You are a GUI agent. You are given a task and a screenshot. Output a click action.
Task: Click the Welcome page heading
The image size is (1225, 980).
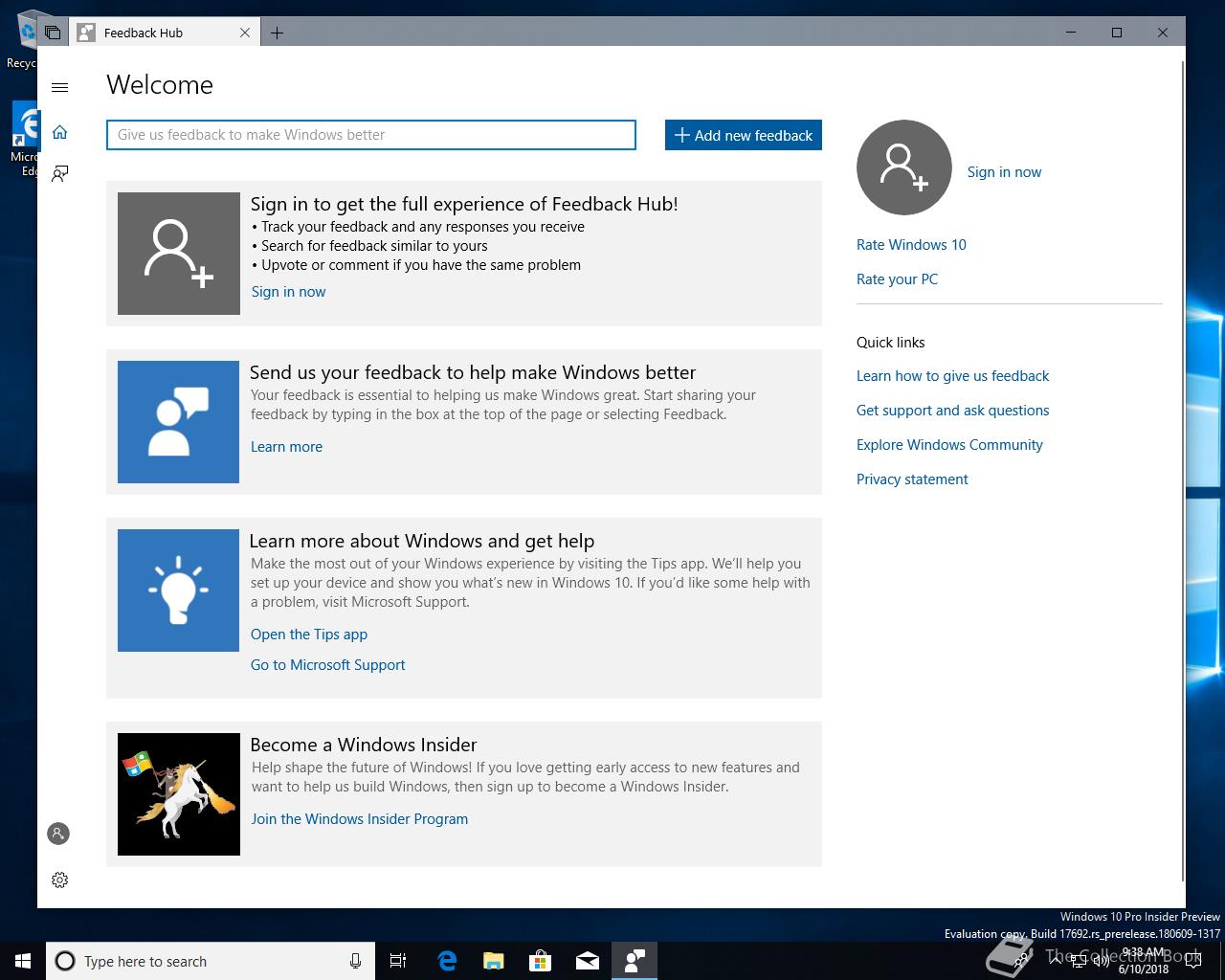click(160, 85)
